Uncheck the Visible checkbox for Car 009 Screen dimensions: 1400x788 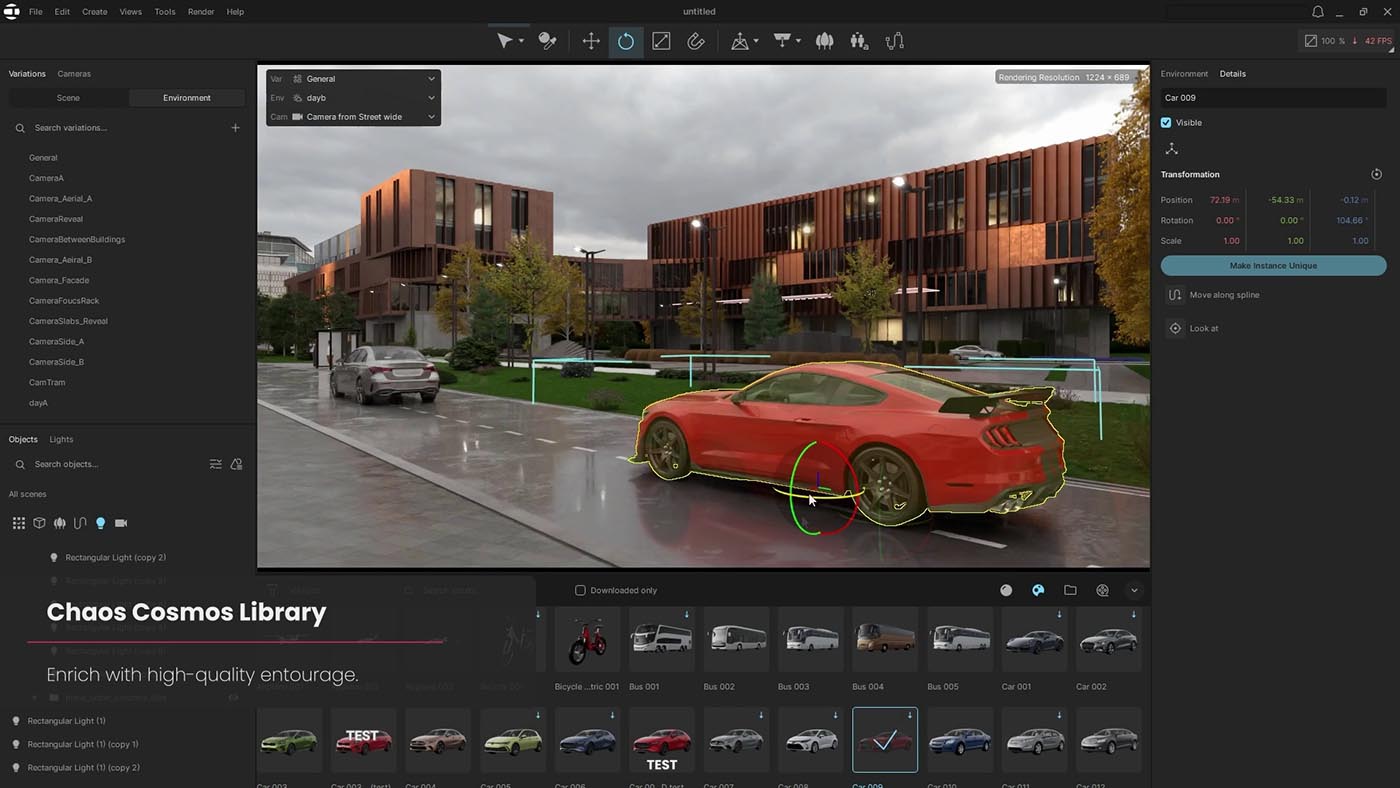(x=1166, y=122)
